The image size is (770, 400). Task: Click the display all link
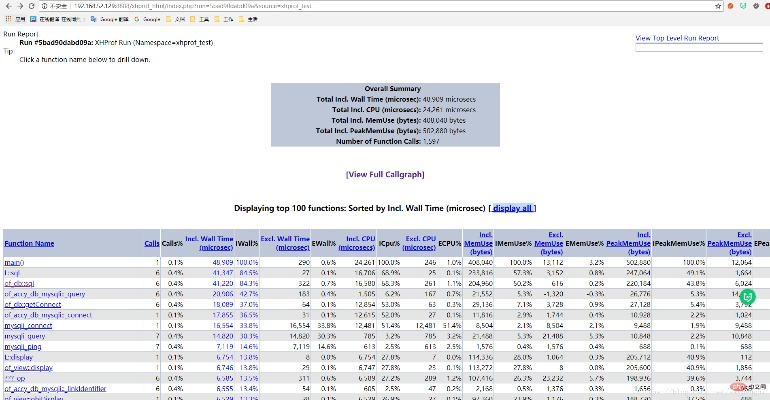coord(511,208)
